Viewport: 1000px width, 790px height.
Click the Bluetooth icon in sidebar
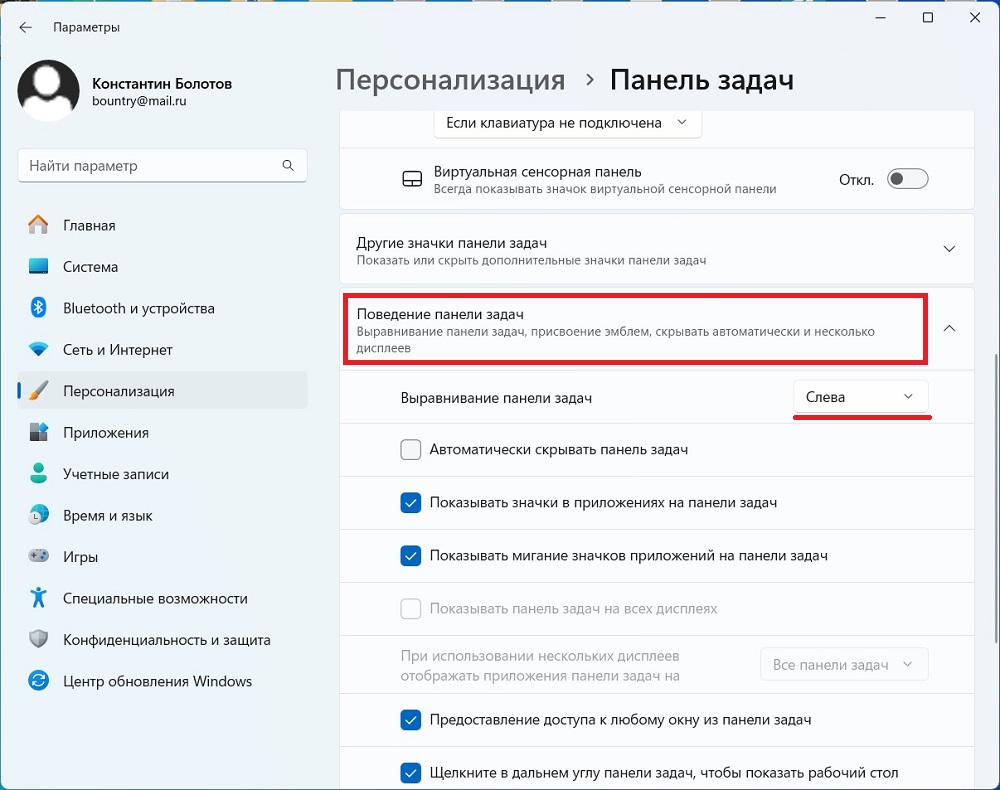38,308
